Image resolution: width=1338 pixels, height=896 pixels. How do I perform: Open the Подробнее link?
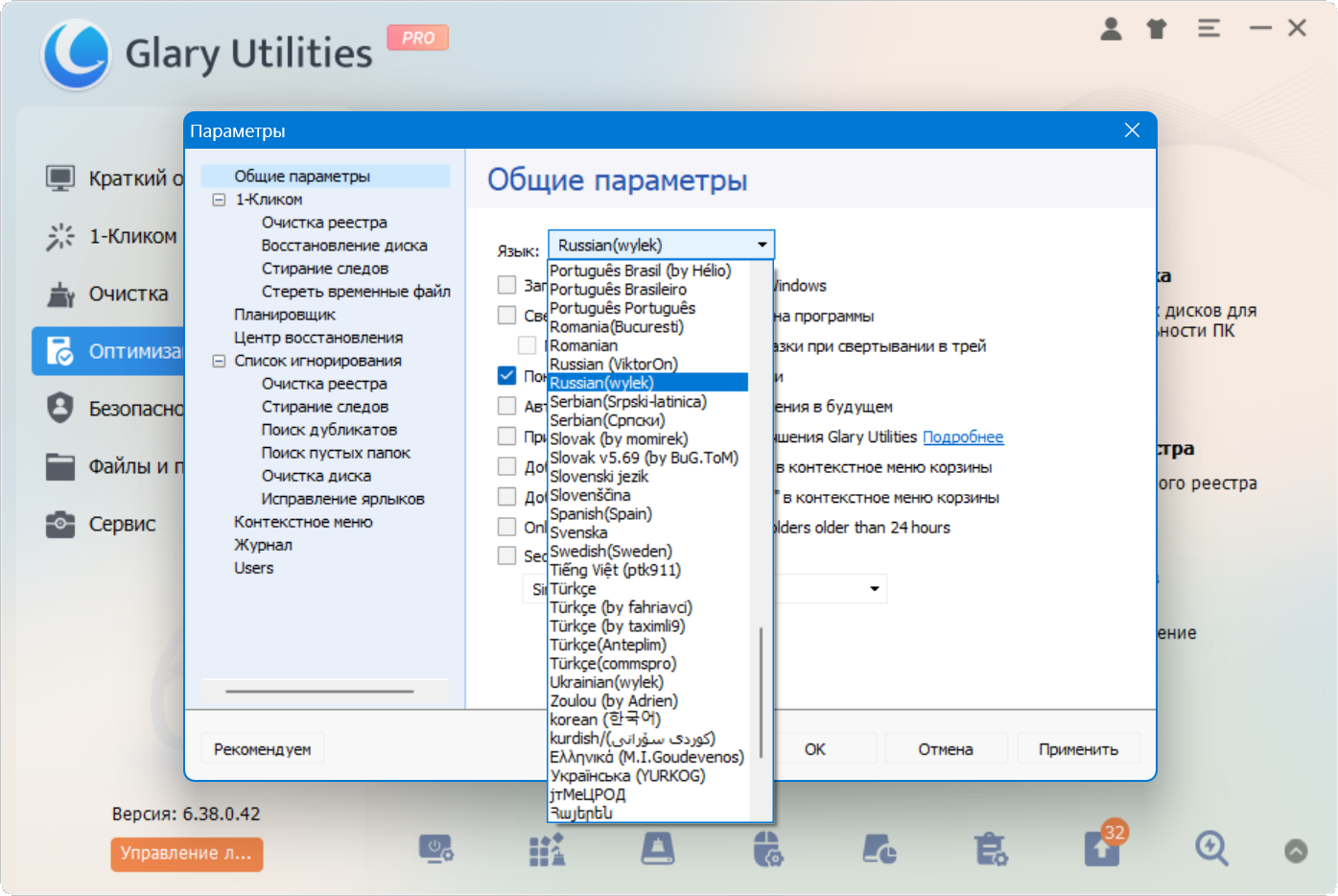coord(963,436)
